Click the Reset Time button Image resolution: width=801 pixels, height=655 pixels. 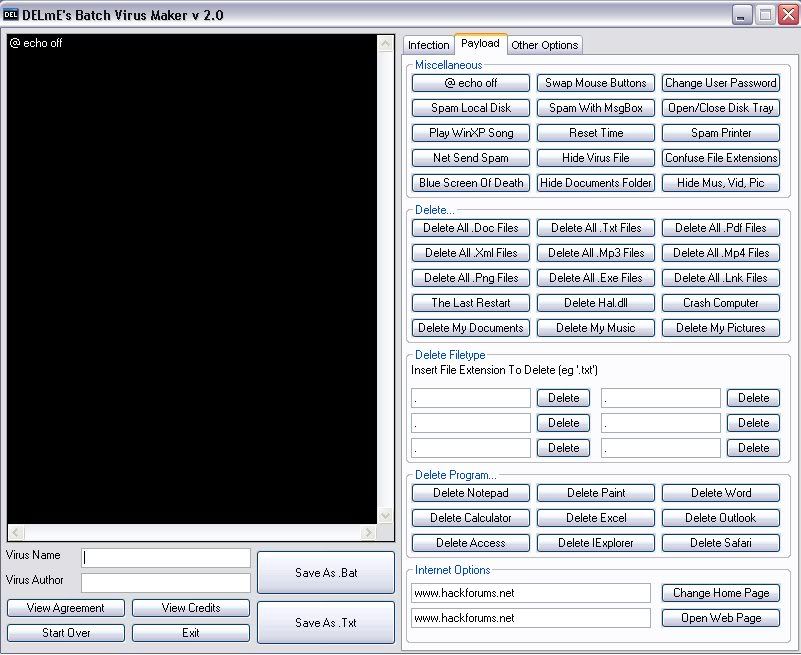(x=596, y=133)
